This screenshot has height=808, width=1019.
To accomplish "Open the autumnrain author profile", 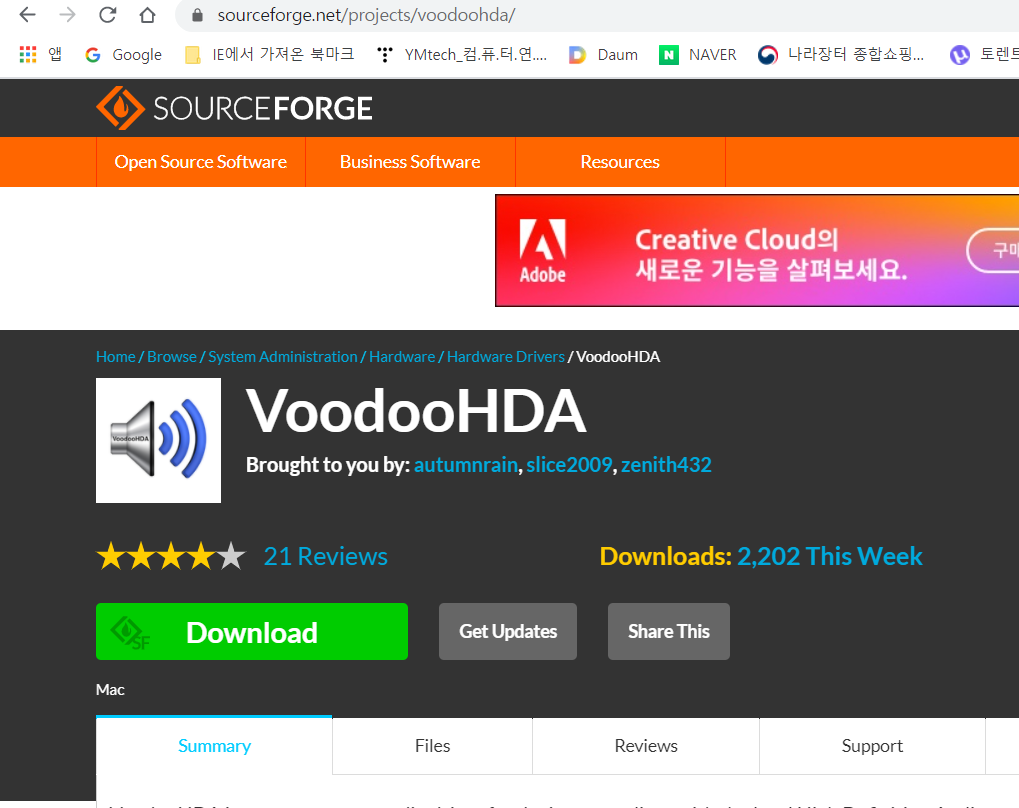I will click(x=466, y=465).
